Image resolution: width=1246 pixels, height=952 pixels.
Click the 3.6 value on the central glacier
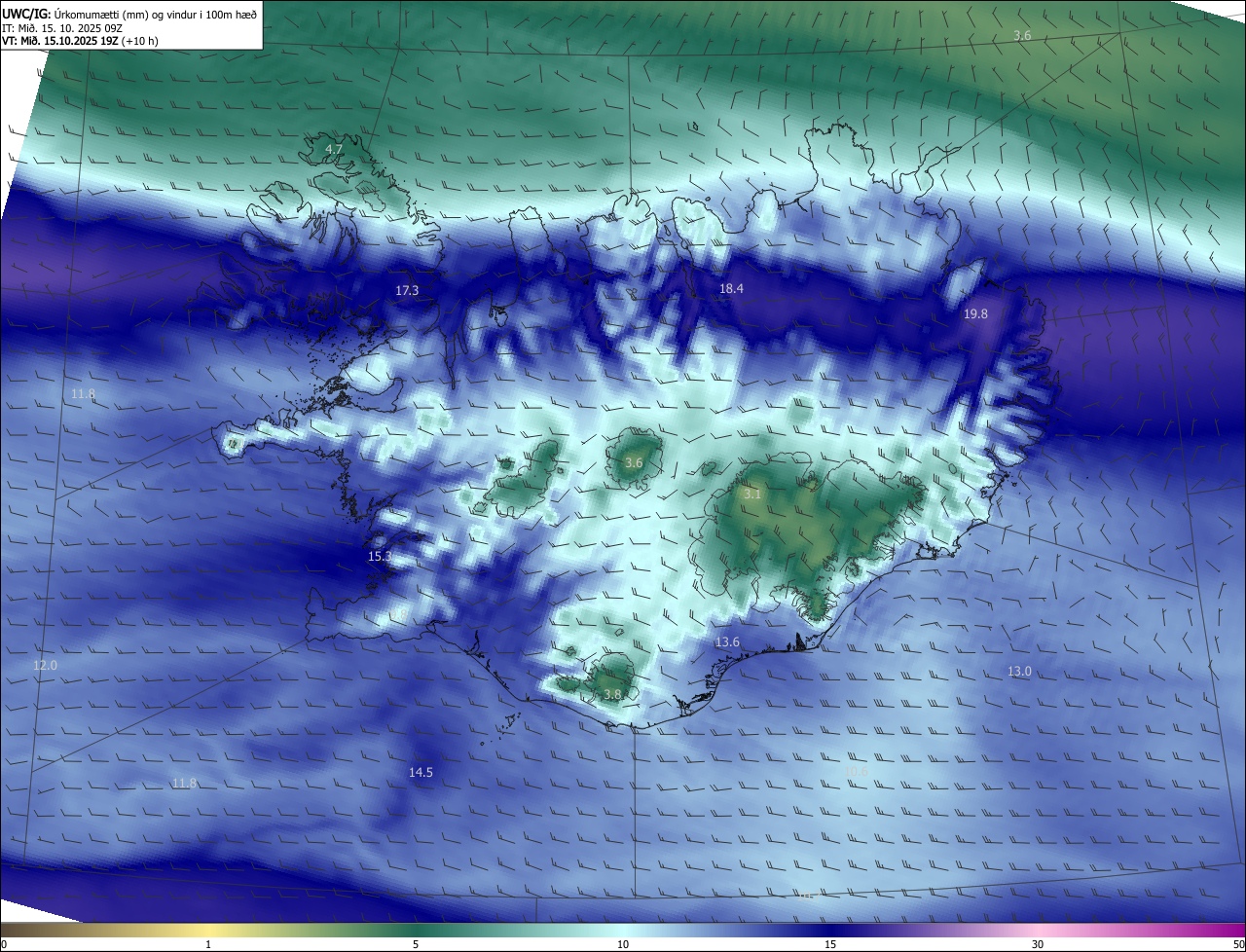click(634, 462)
